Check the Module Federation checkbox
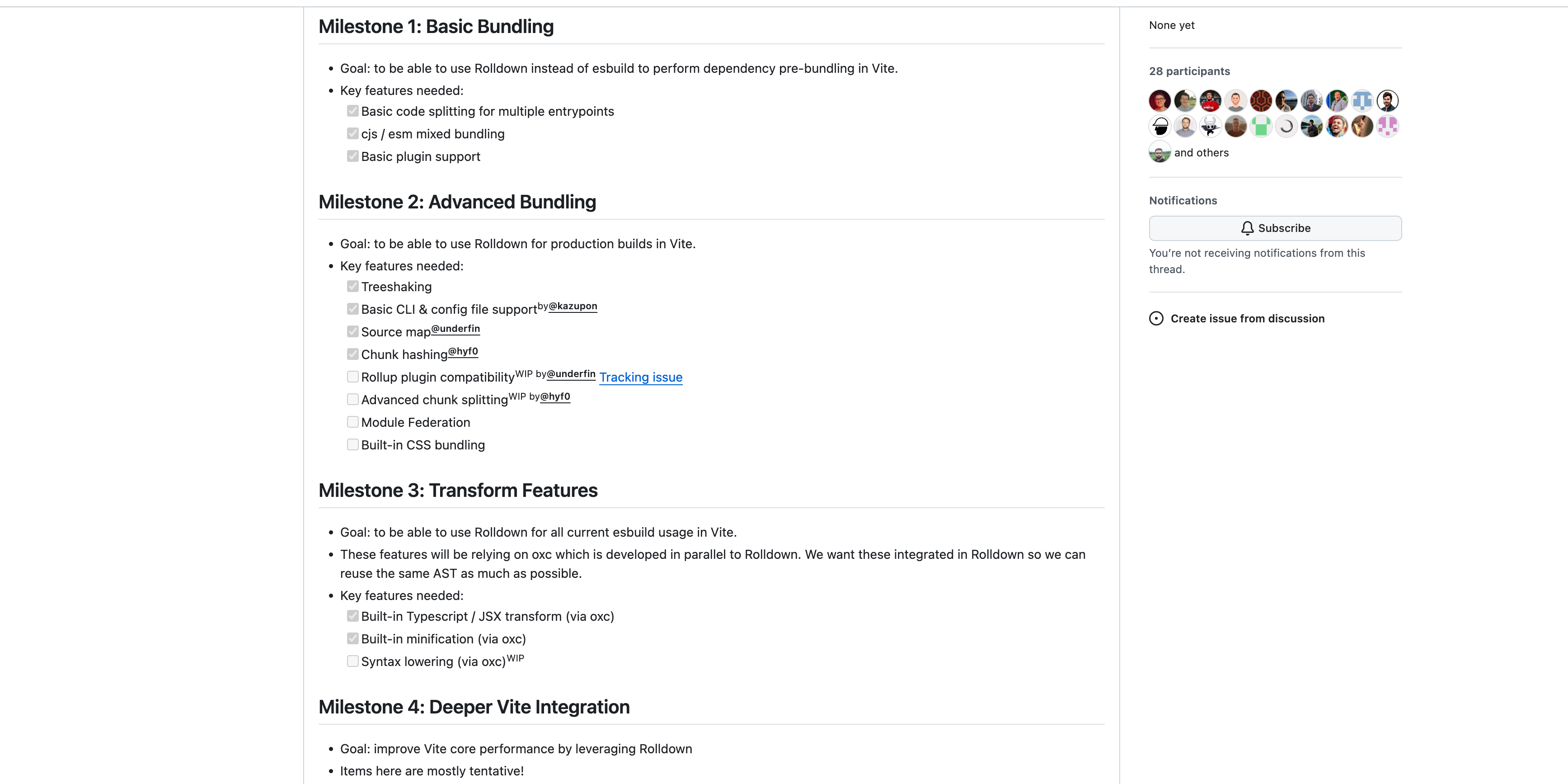1568x784 pixels. [x=352, y=422]
